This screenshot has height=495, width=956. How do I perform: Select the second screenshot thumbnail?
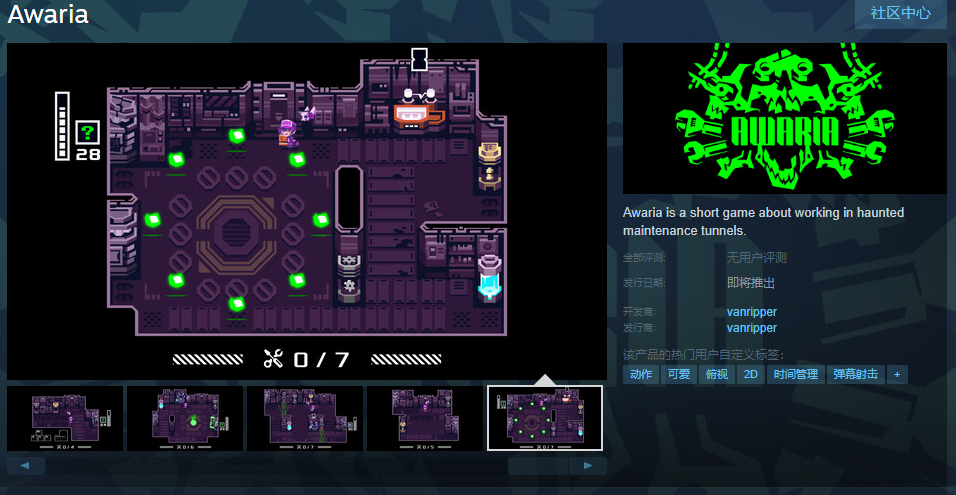coord(185,418)
